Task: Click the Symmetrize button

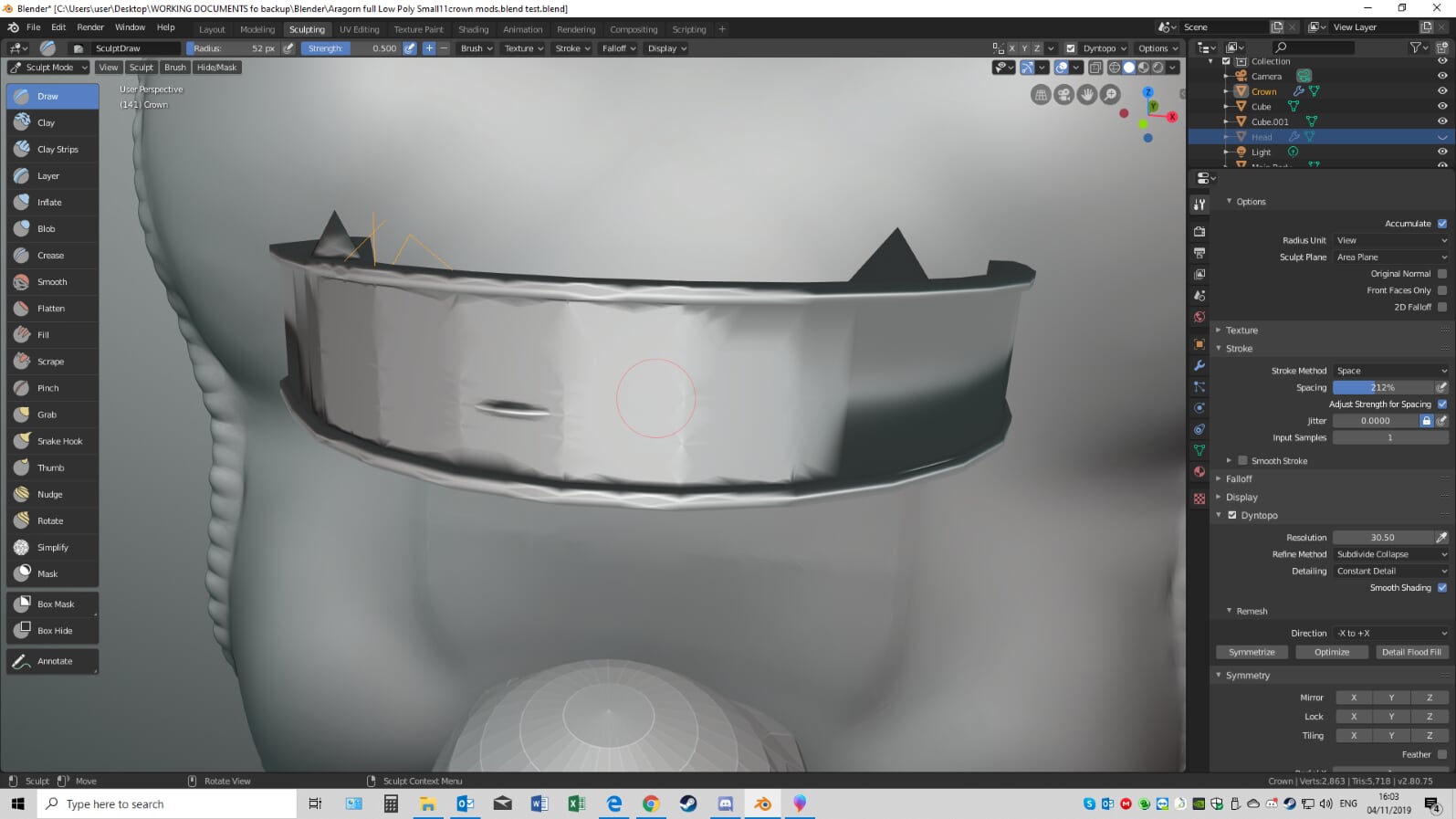Action: point(1252,652)
